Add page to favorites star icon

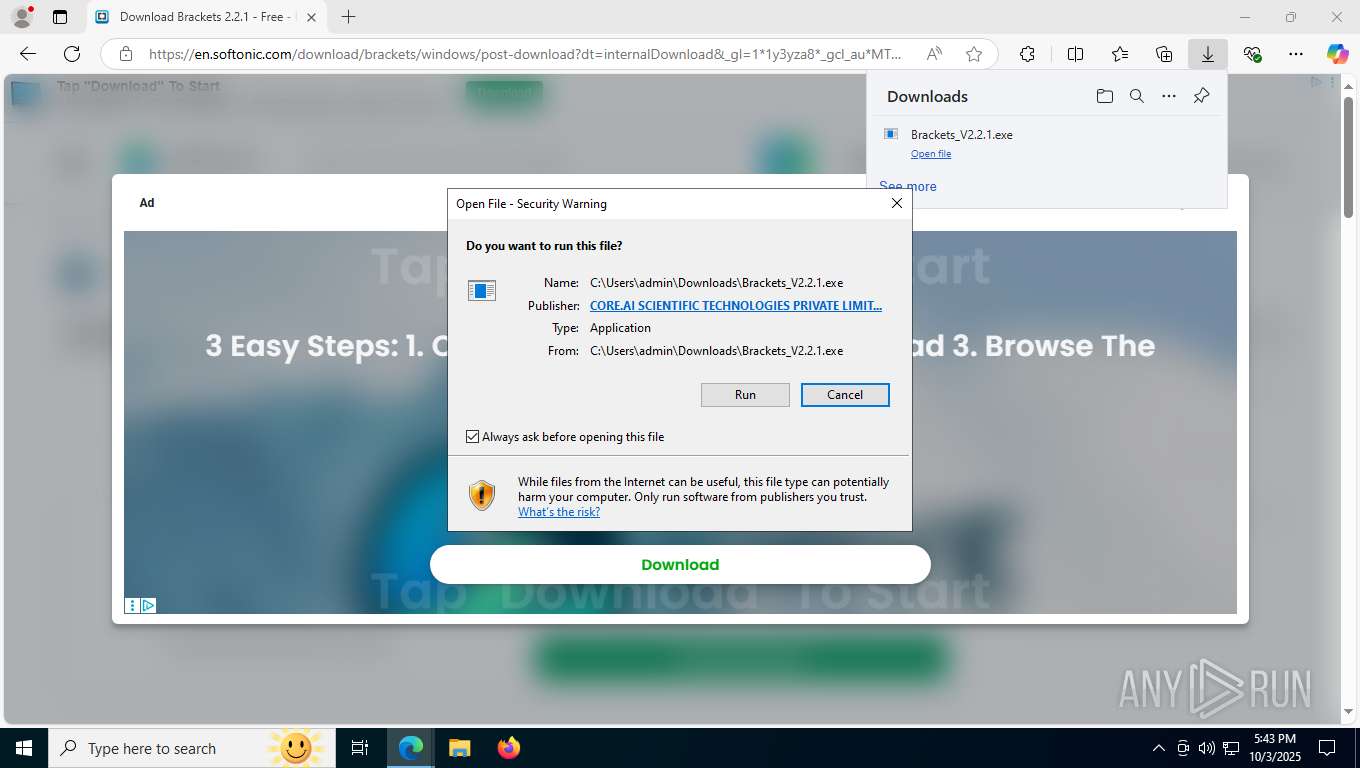[974, 54]
